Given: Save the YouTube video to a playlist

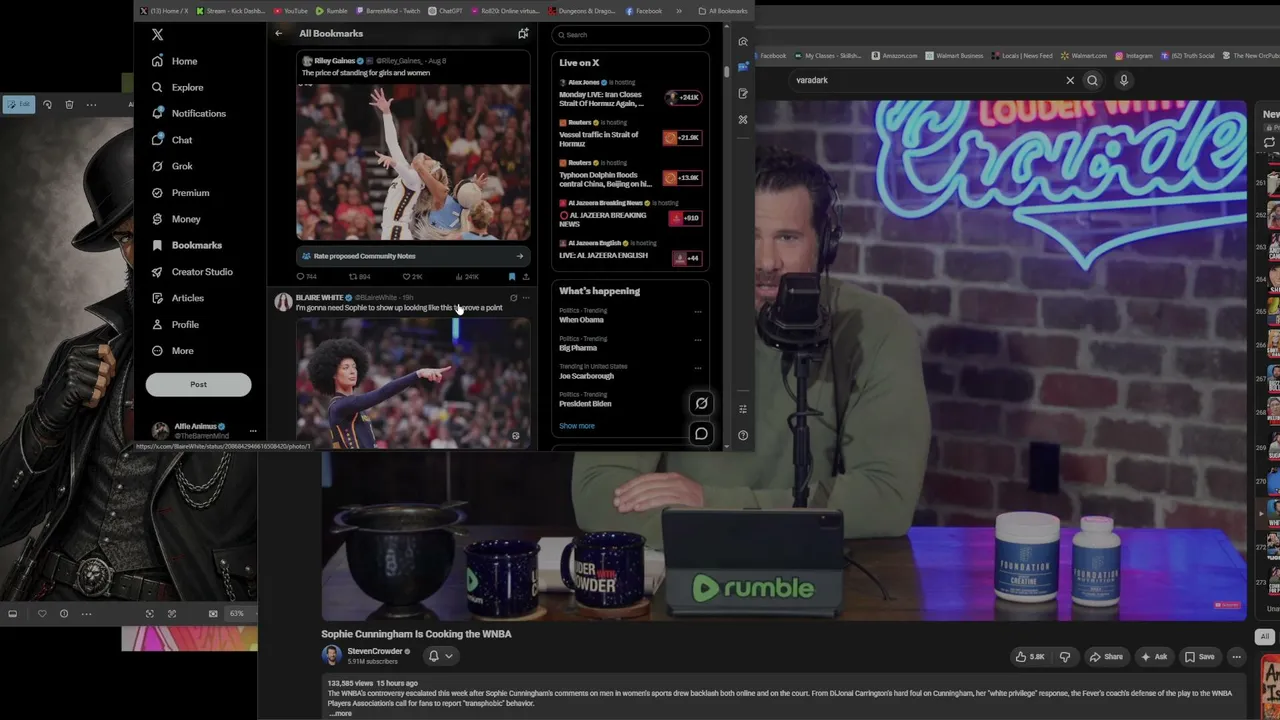Looking at the screenshot, I should 1199,657.
